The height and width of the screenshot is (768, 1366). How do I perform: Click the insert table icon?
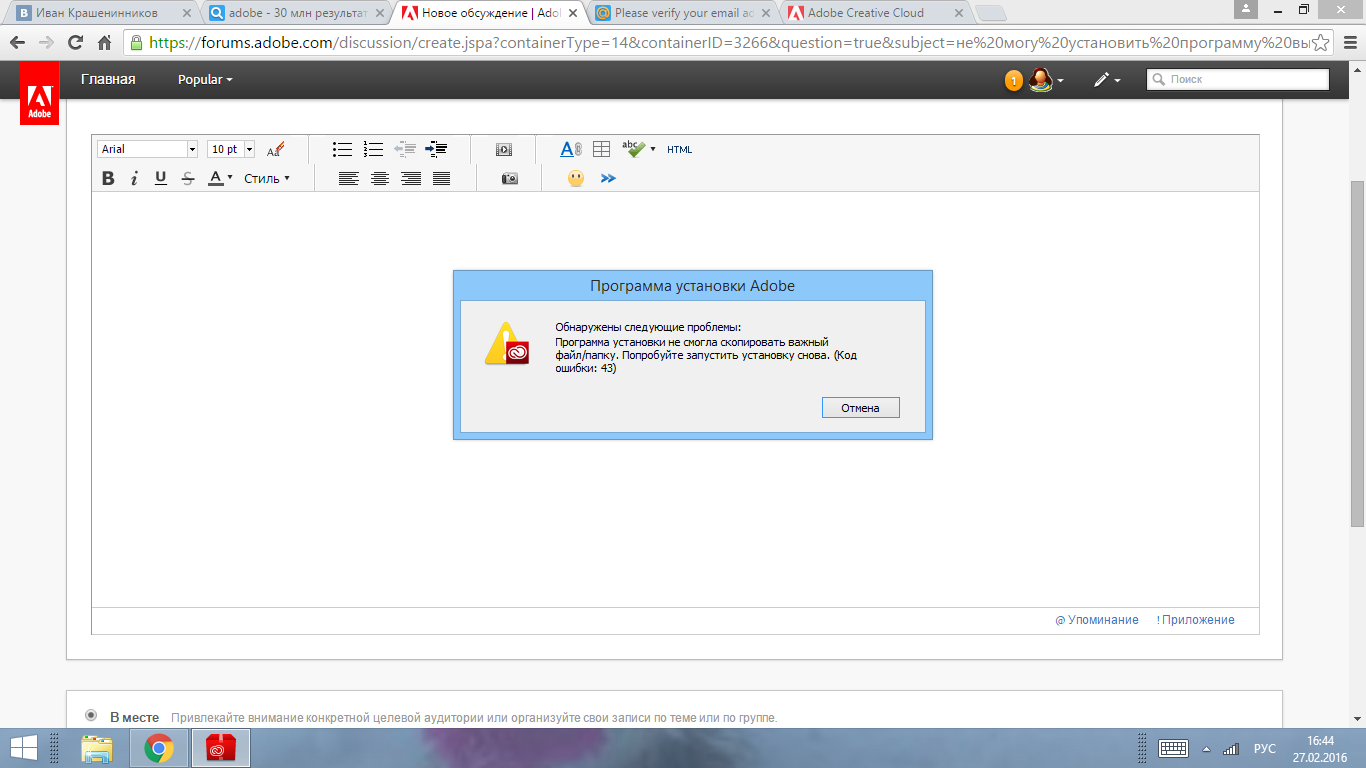601,149
